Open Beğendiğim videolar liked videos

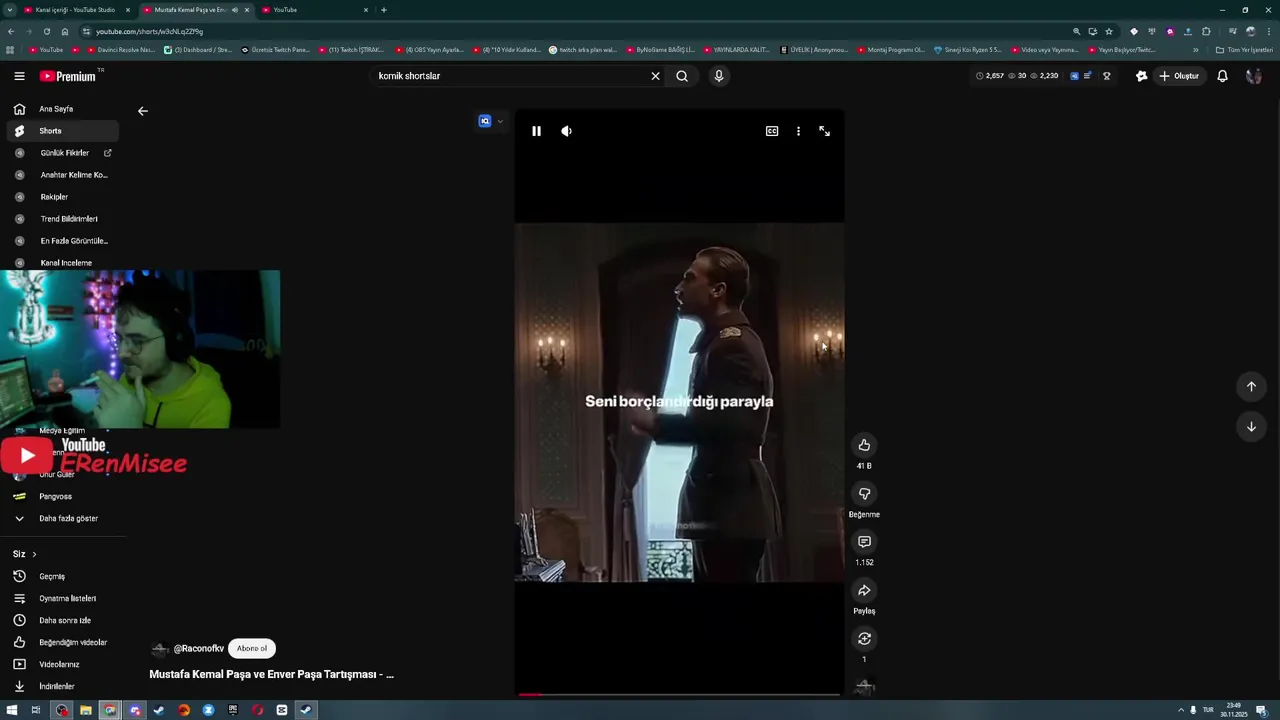coord(63,642)
